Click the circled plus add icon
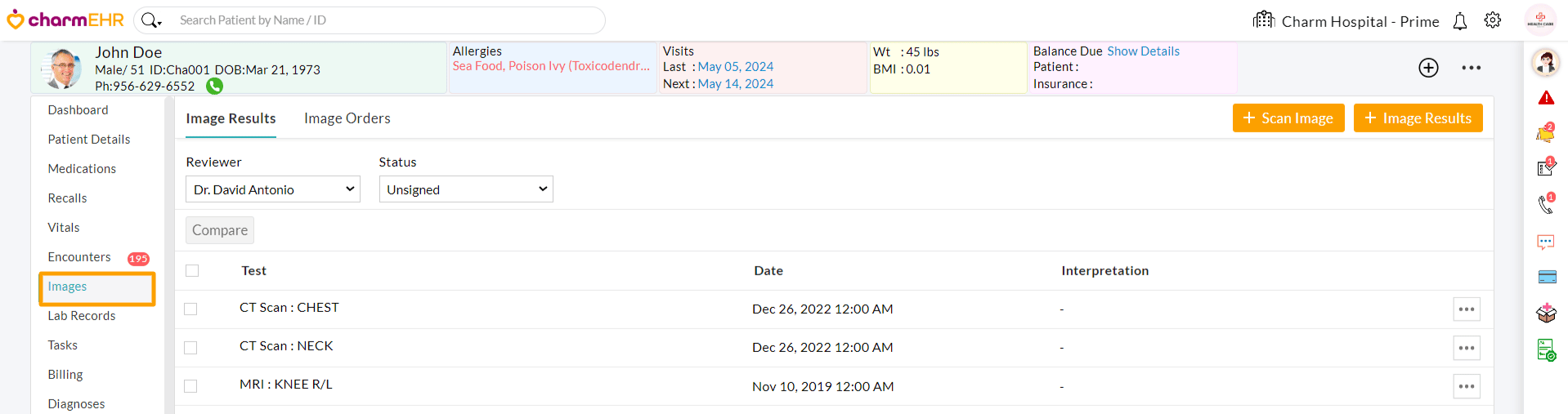Image resolution: width=1568 pixels, height=414 pixels. (1428, 68)
